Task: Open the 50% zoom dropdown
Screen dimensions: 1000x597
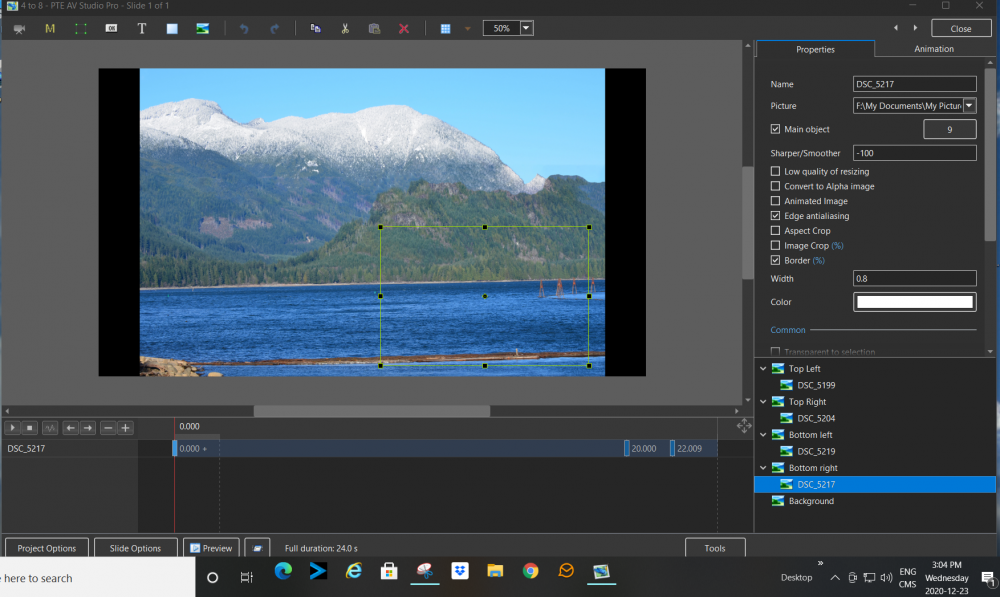Action: point(526,28)
